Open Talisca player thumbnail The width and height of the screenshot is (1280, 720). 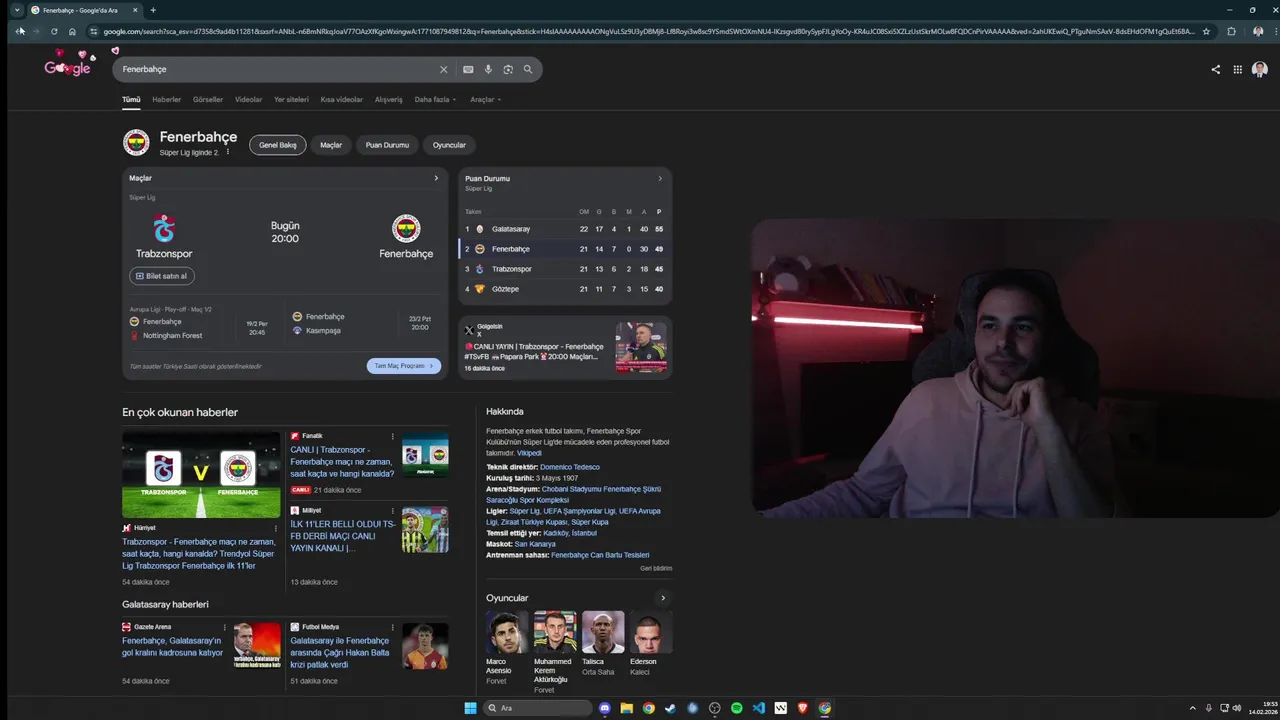pyautogui.click(x=603, y=632)
